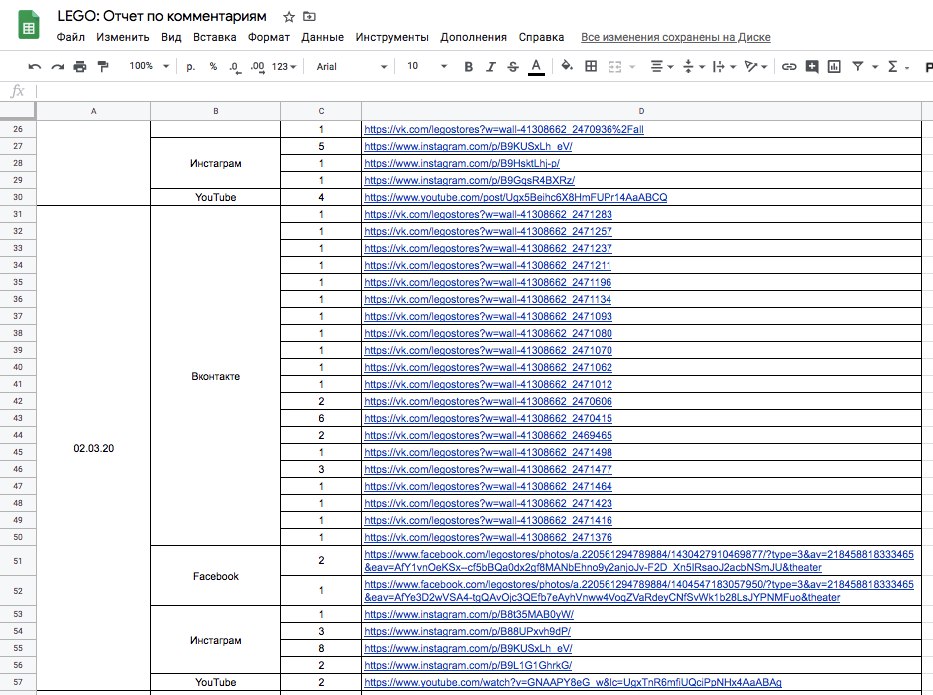Open the zoom 100% dropdown
This screenshot has width=933, height=695.
148,67
